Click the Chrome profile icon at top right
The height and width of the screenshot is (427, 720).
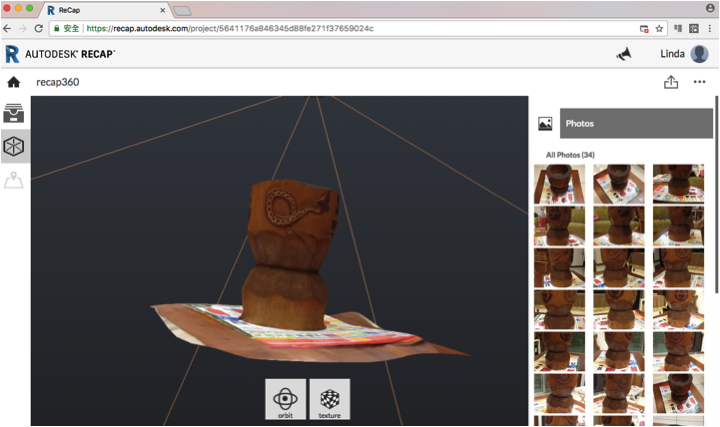[710, 8]
